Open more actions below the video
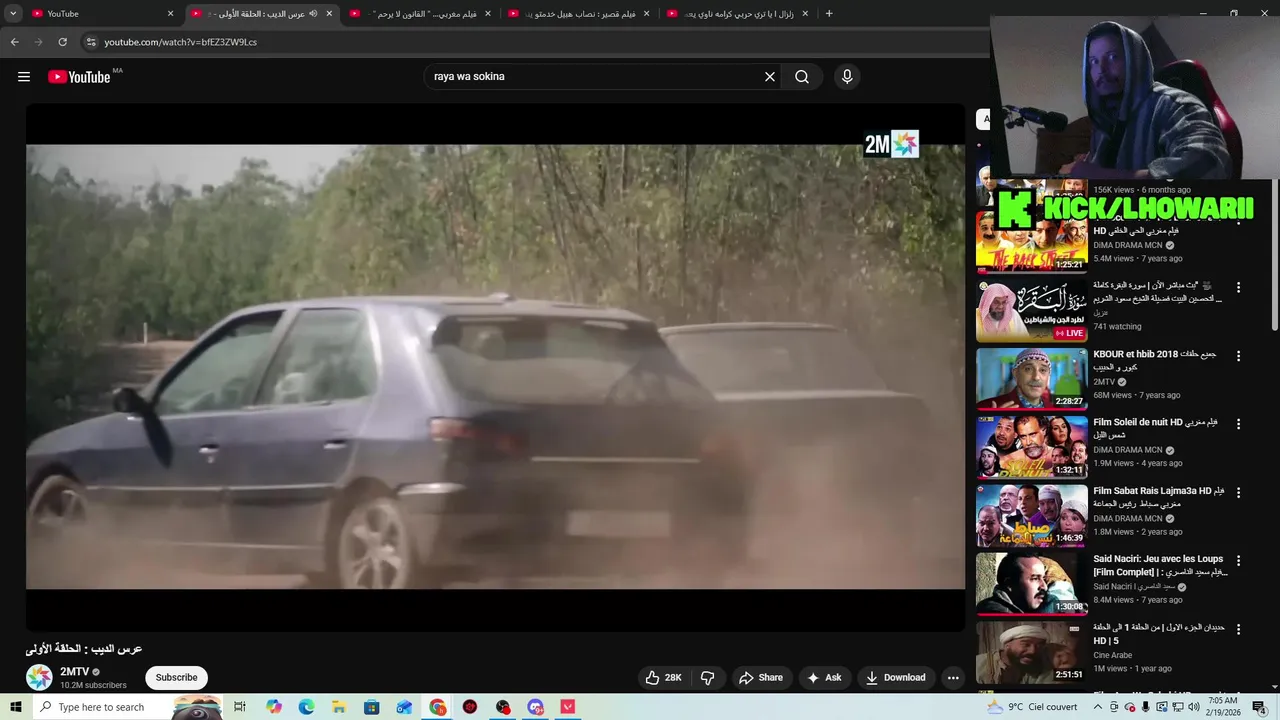 pyautogui.click(x=953, y=678)
